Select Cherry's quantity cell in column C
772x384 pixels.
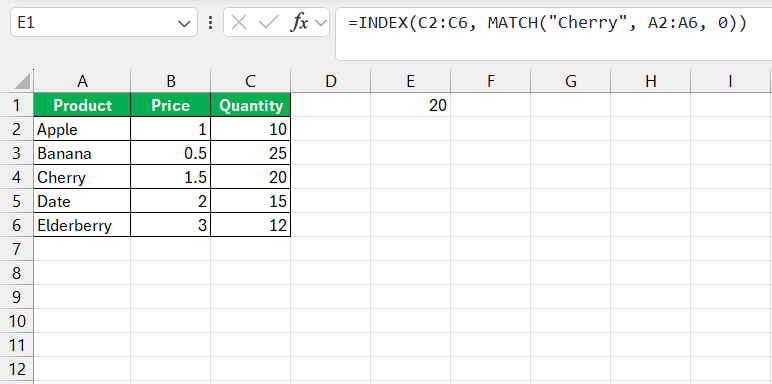251,177
